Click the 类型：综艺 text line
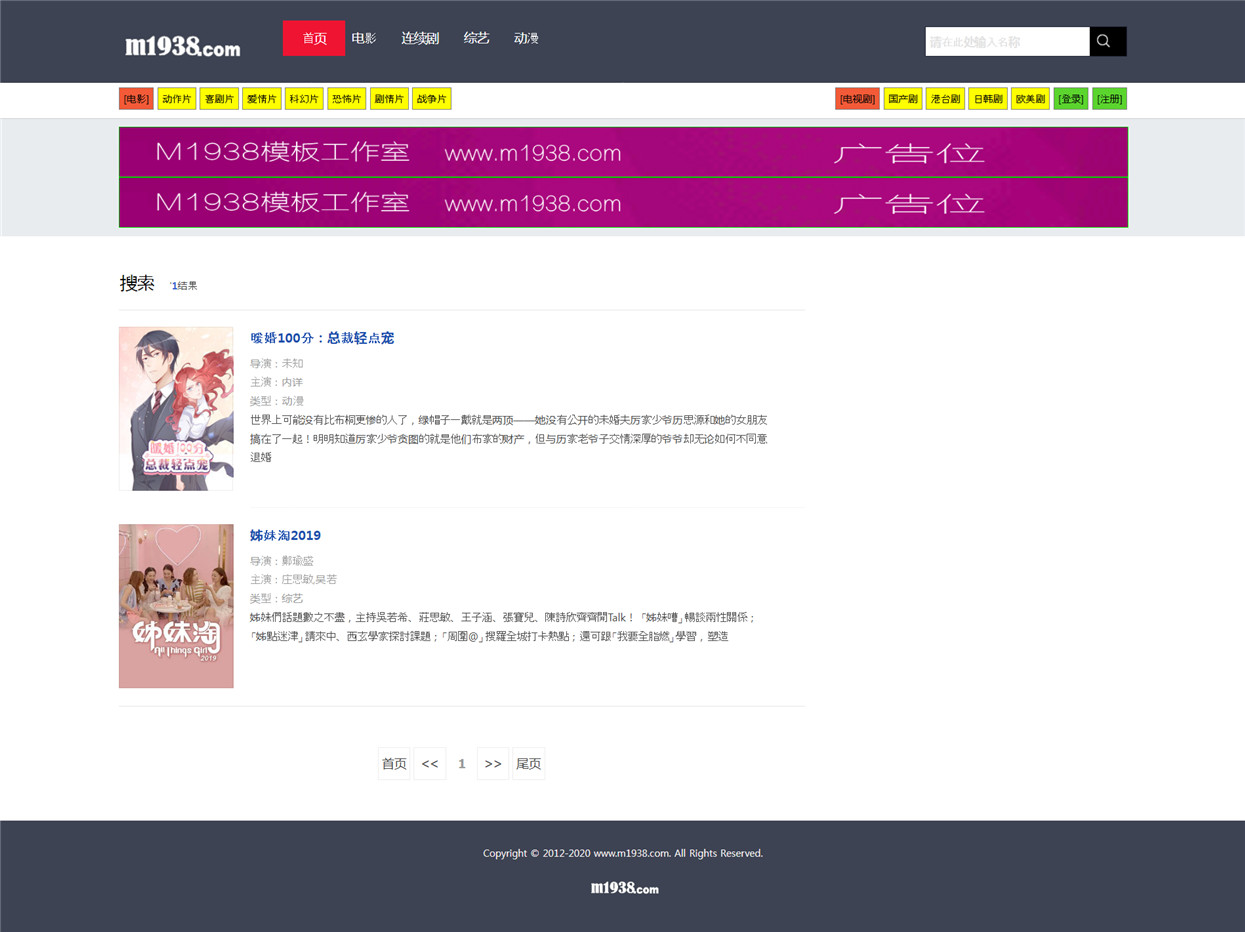The height and width of the screenshot is (932, 1245). (277, 598)
